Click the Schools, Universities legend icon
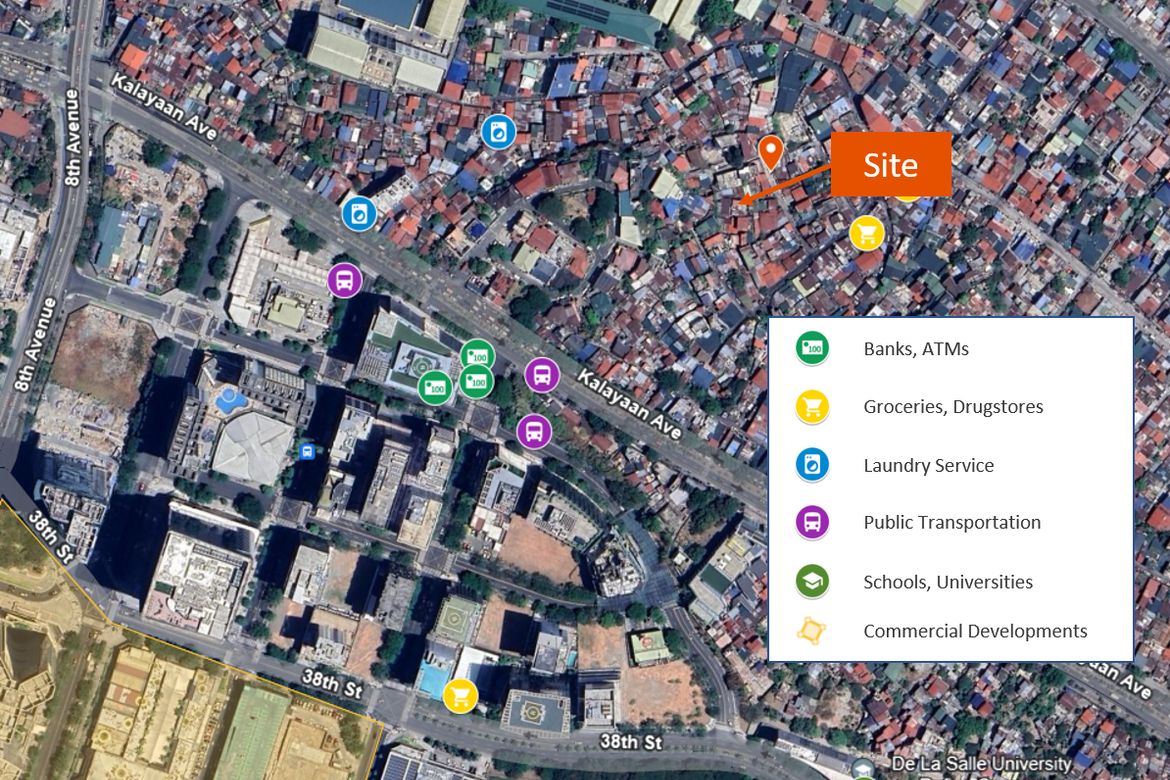 [812, 581]
